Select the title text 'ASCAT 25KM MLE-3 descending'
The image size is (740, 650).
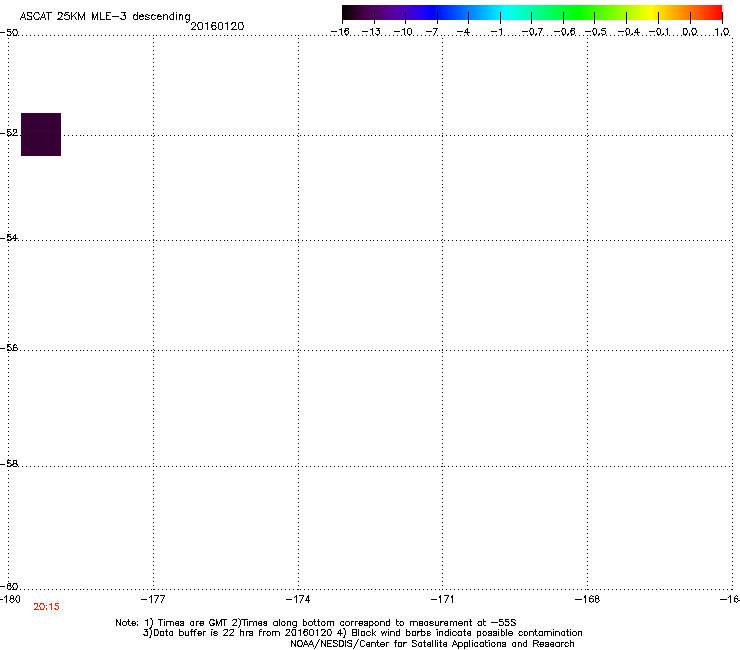click(x=105, y=16)
